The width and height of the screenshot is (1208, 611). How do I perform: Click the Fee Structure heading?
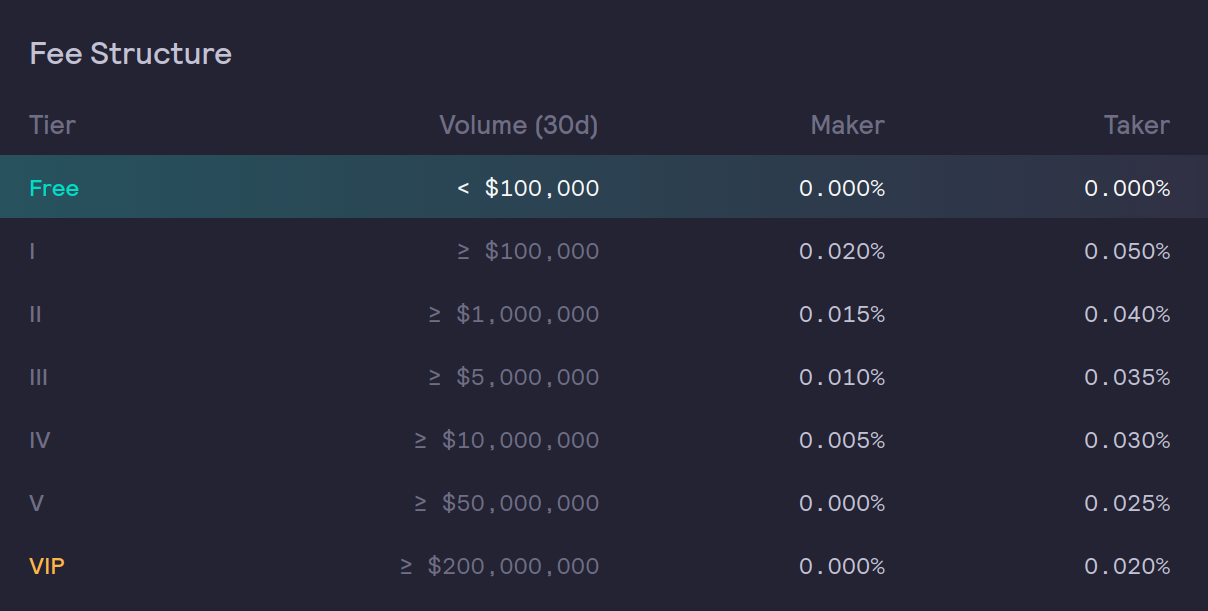pos(130,53)
